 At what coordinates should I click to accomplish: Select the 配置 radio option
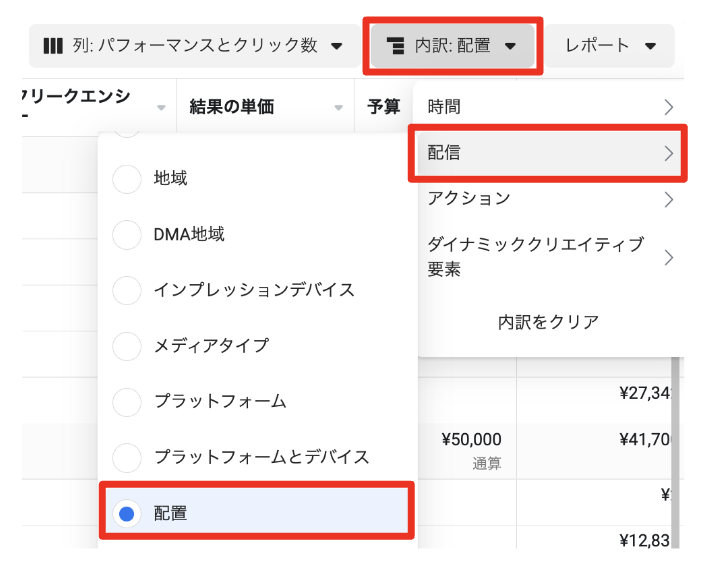coord(127,514)
